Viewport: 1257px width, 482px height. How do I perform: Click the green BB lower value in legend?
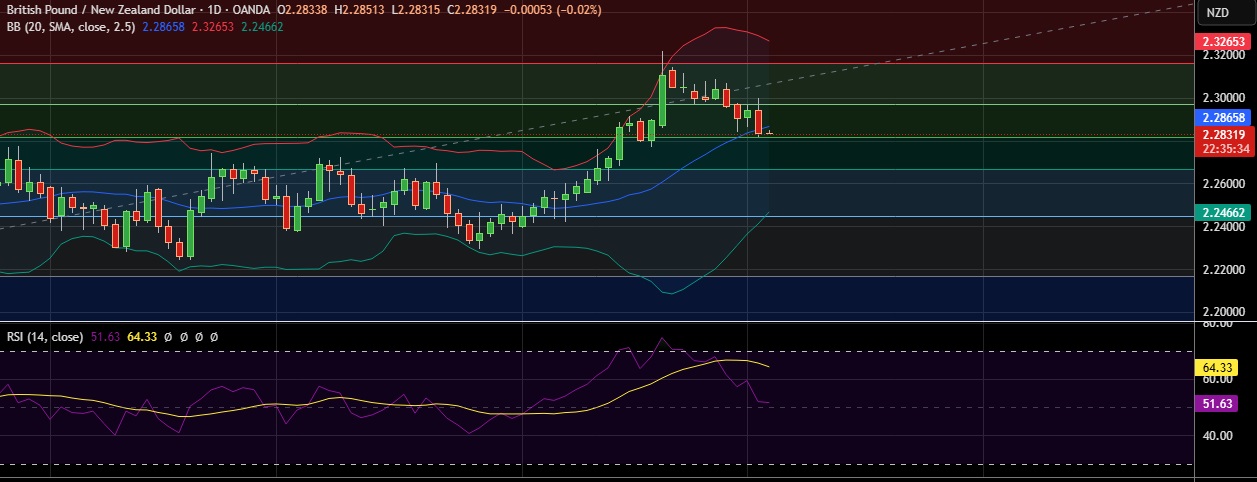pos(263,27)
